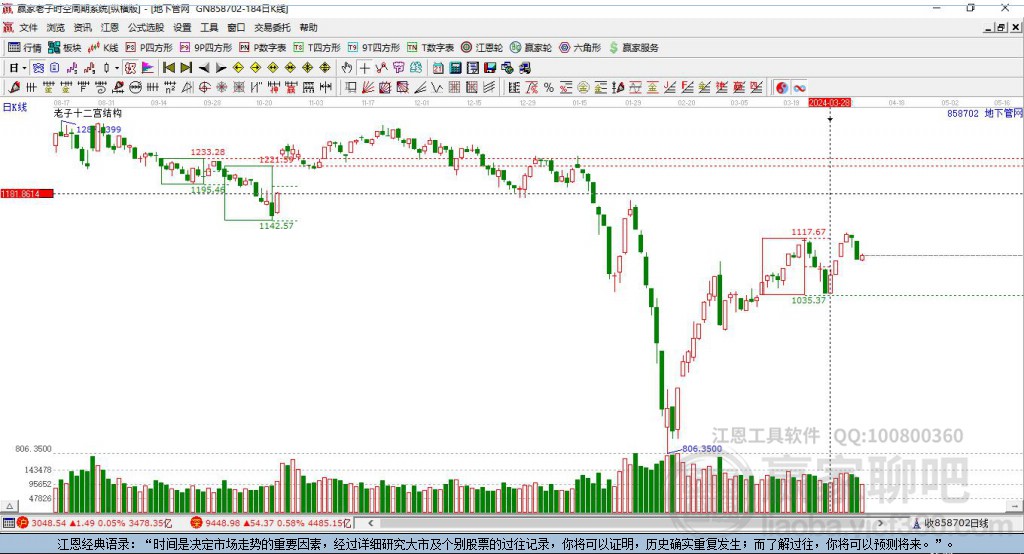Open the 窗口 menu

(236, 27)
